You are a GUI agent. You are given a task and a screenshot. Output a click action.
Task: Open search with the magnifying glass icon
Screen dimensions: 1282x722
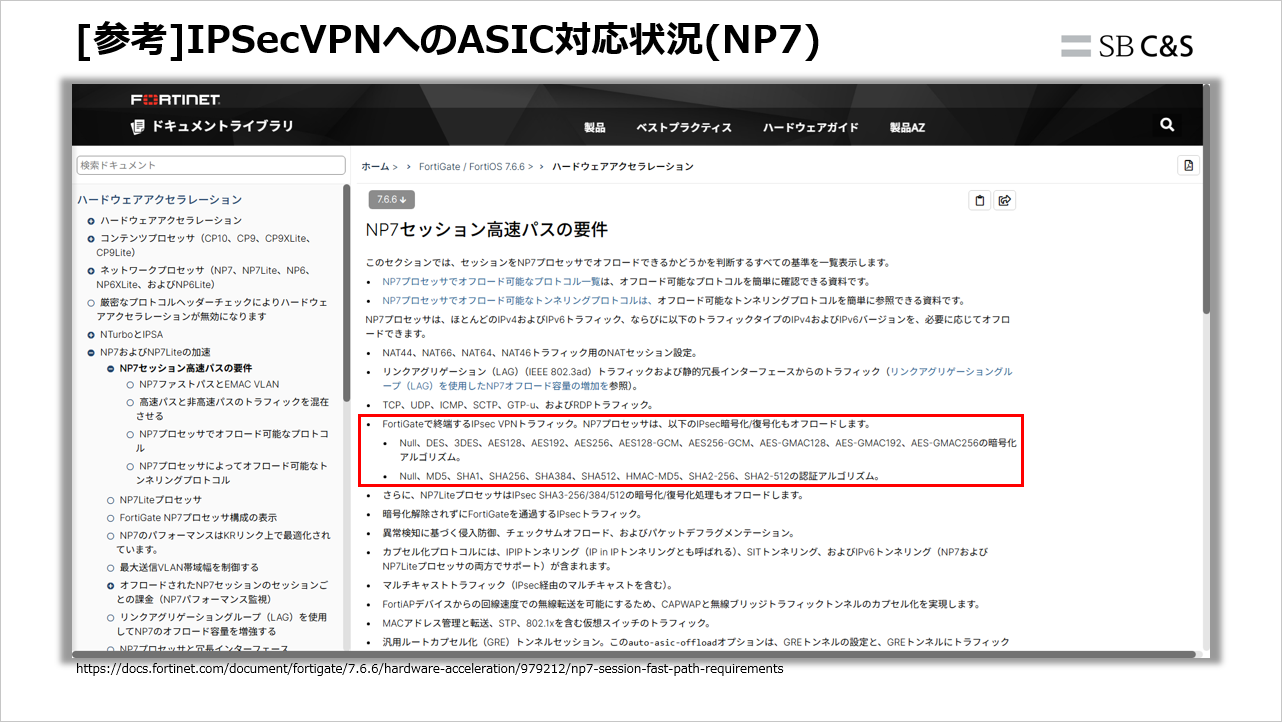click(1166, 125)
